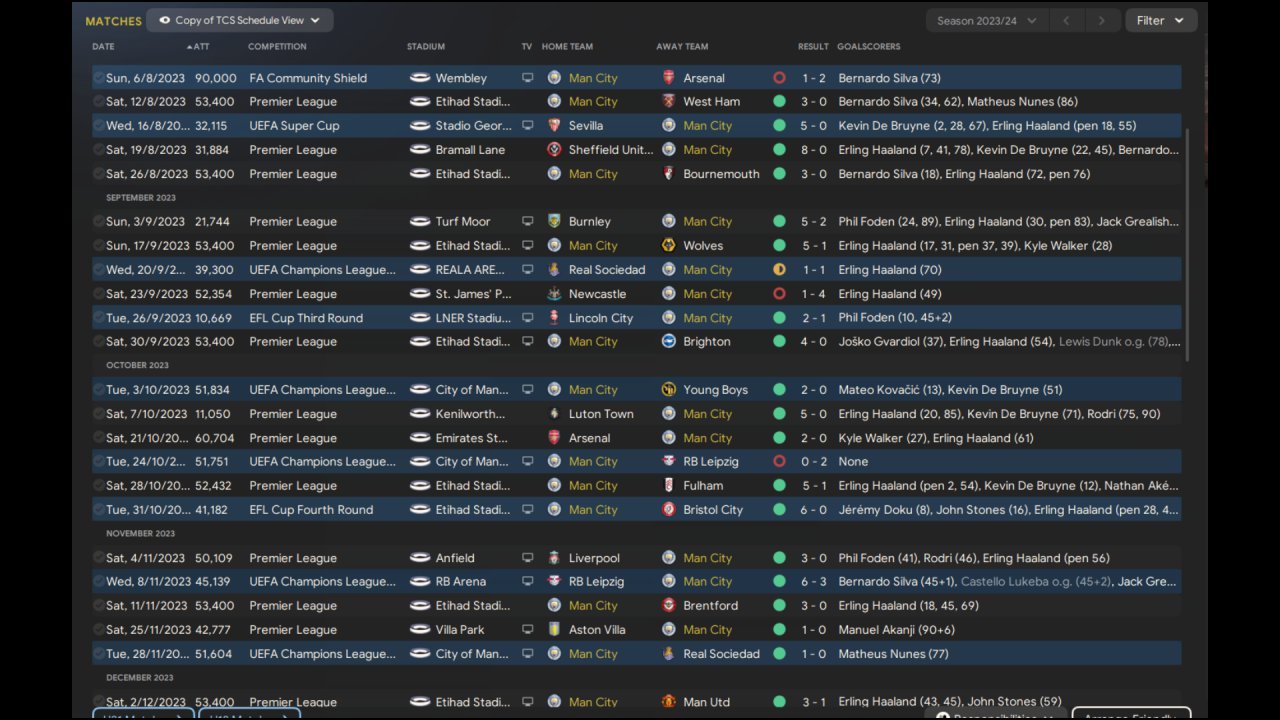Click the Arsenal club badge in Community Shield row
Image resolution: width=1280 pixels, height=720 pixels.
[x=669, y=78]
